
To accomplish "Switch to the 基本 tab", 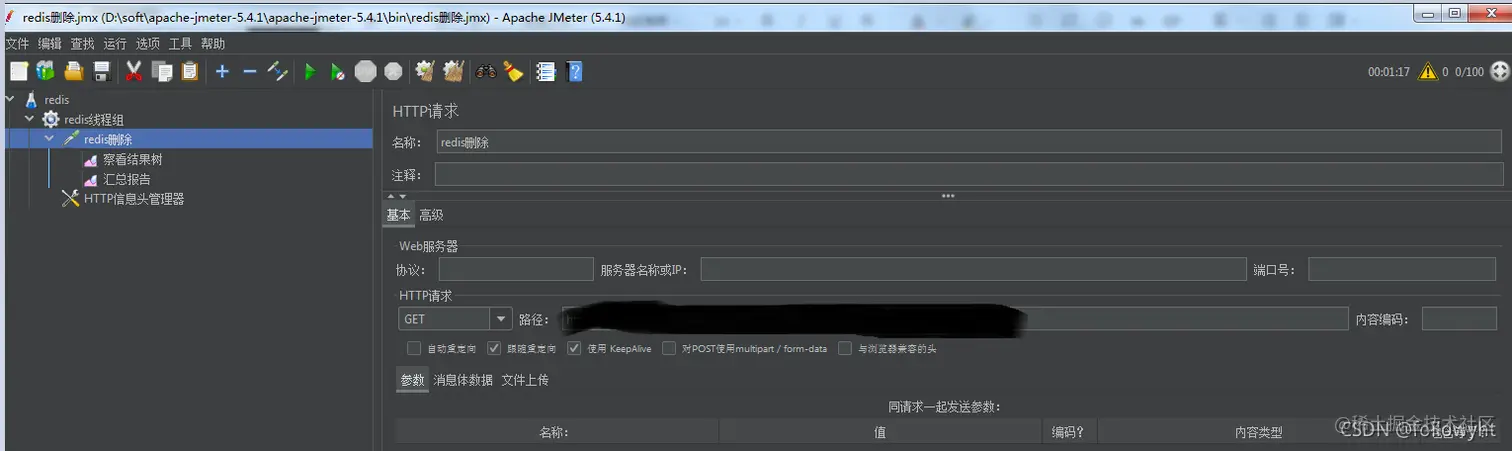I will tap(398, 215).
